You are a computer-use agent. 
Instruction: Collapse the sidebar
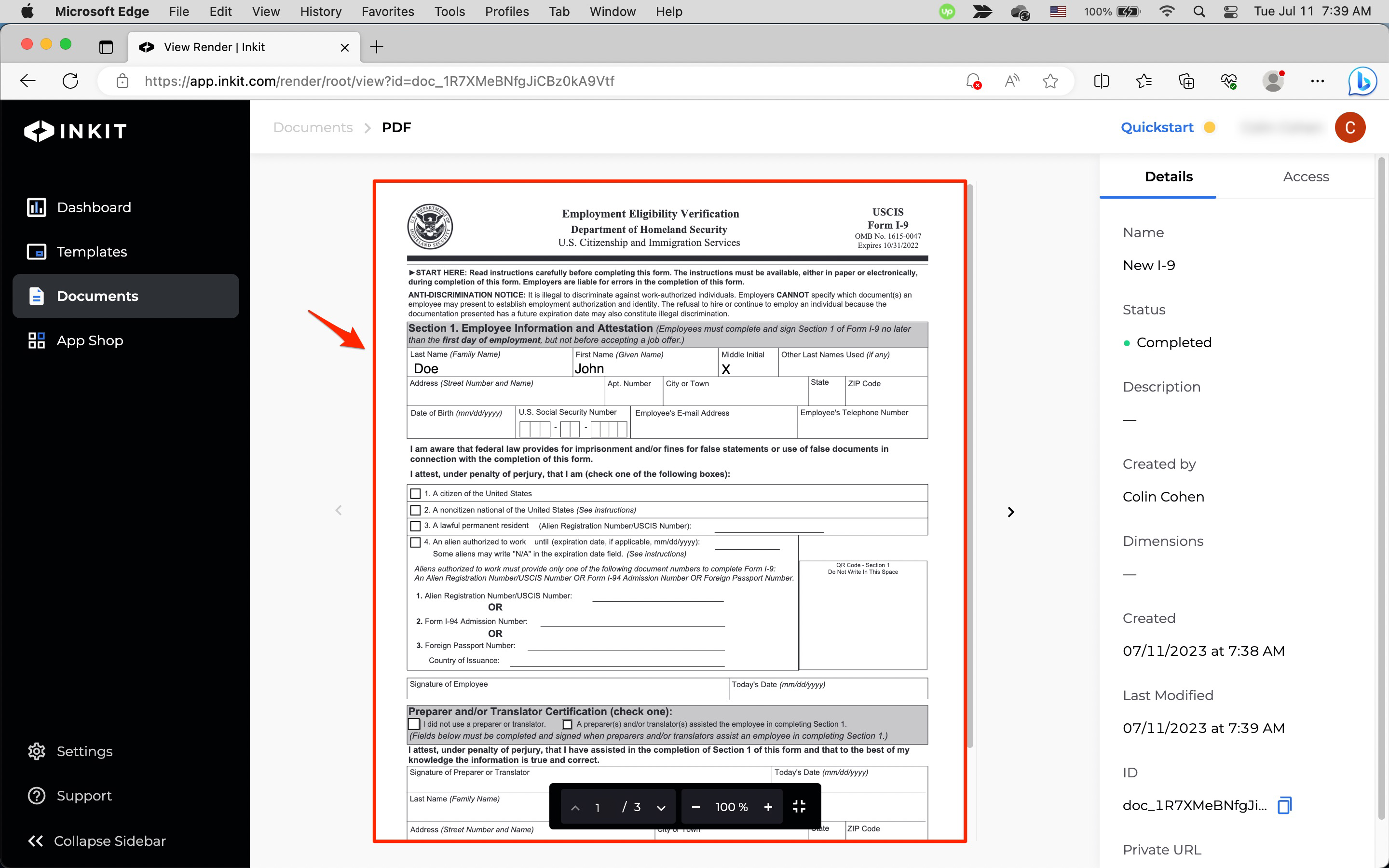[97, 841]
